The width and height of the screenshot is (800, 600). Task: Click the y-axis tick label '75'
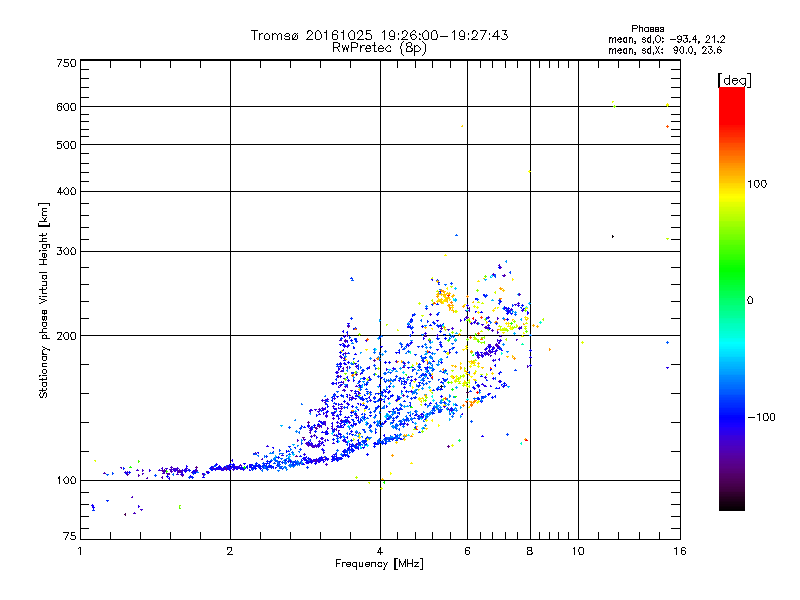[70, 536]
